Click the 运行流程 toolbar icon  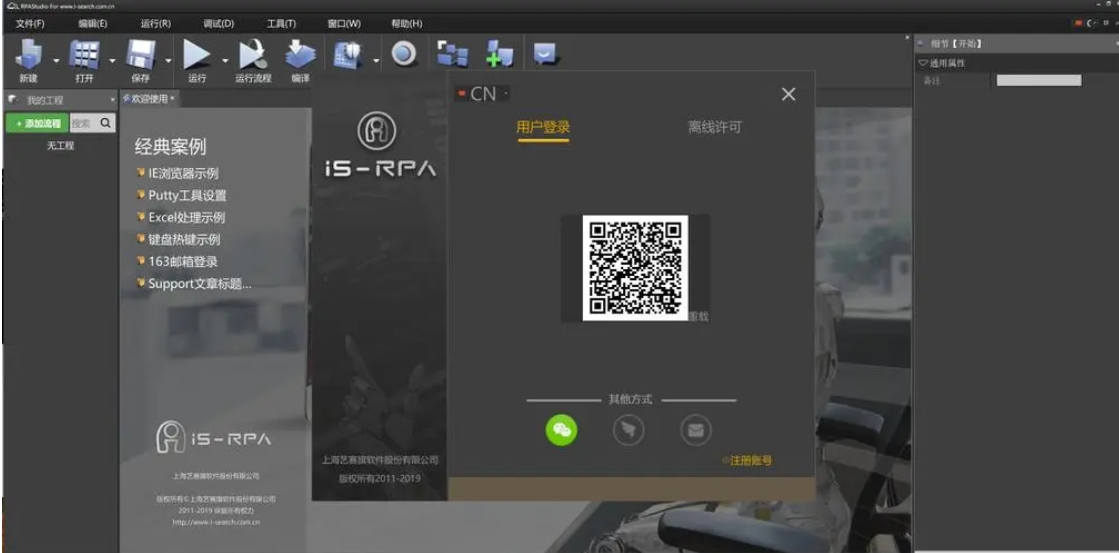[x=253, y=55]
